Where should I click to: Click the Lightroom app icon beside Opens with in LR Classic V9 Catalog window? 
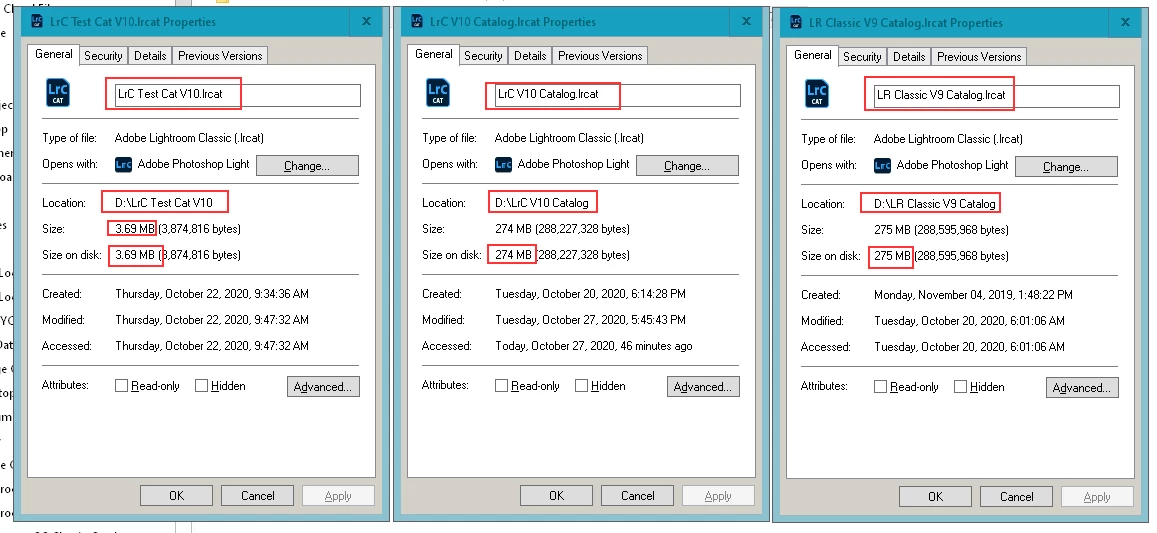pos(883,165)
